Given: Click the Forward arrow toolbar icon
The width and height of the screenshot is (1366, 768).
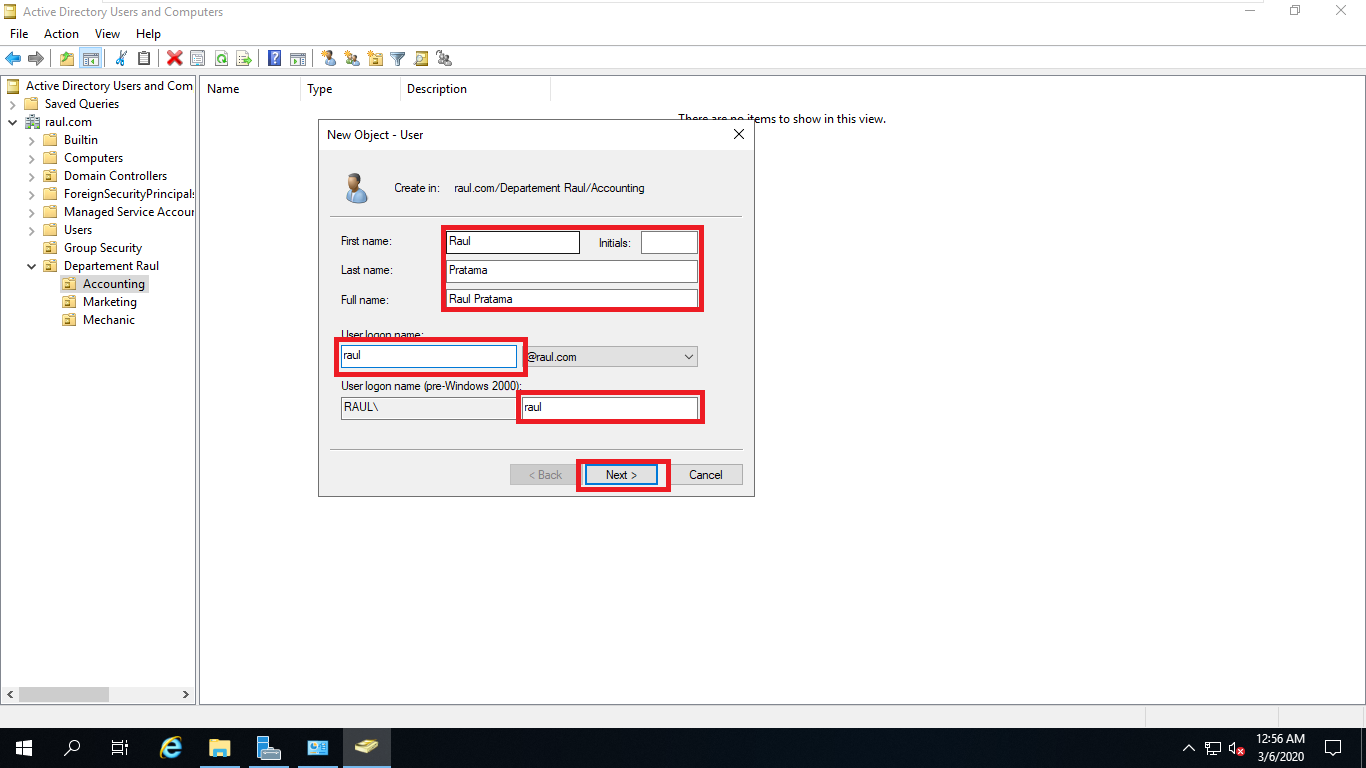Looking at the screenshot, I should 36,59.
